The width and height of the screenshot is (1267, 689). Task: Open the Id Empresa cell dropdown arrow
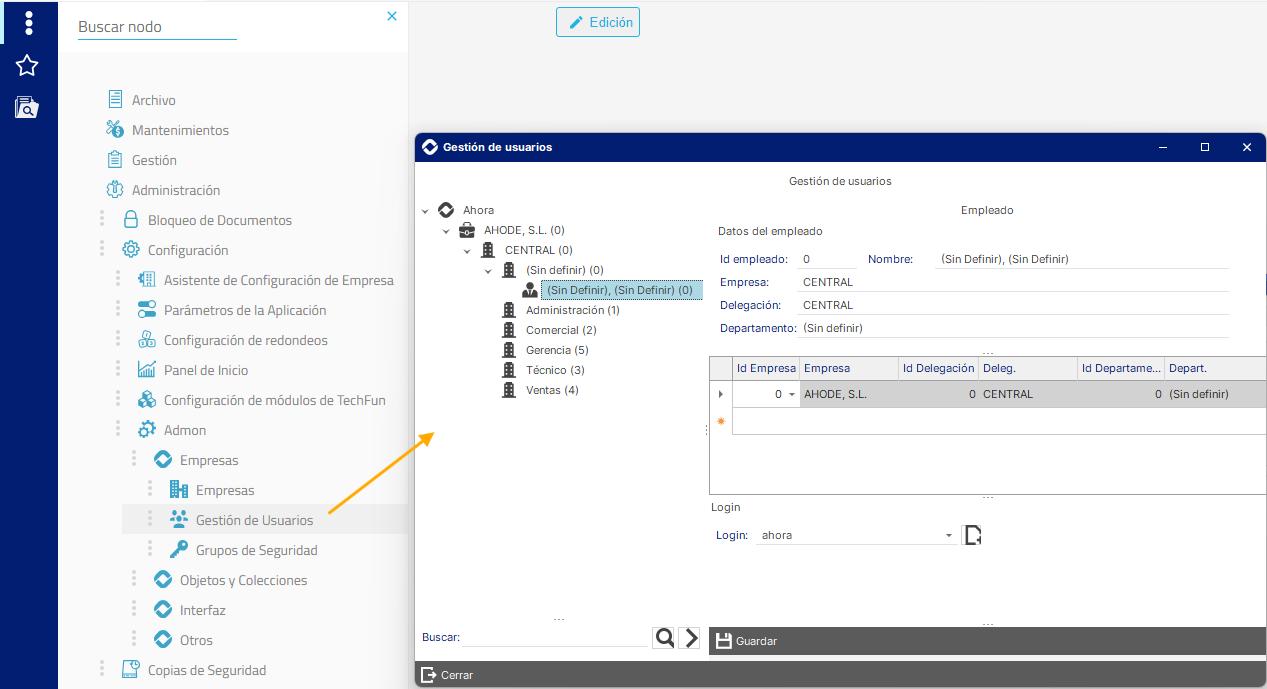[x=792, y=395]
